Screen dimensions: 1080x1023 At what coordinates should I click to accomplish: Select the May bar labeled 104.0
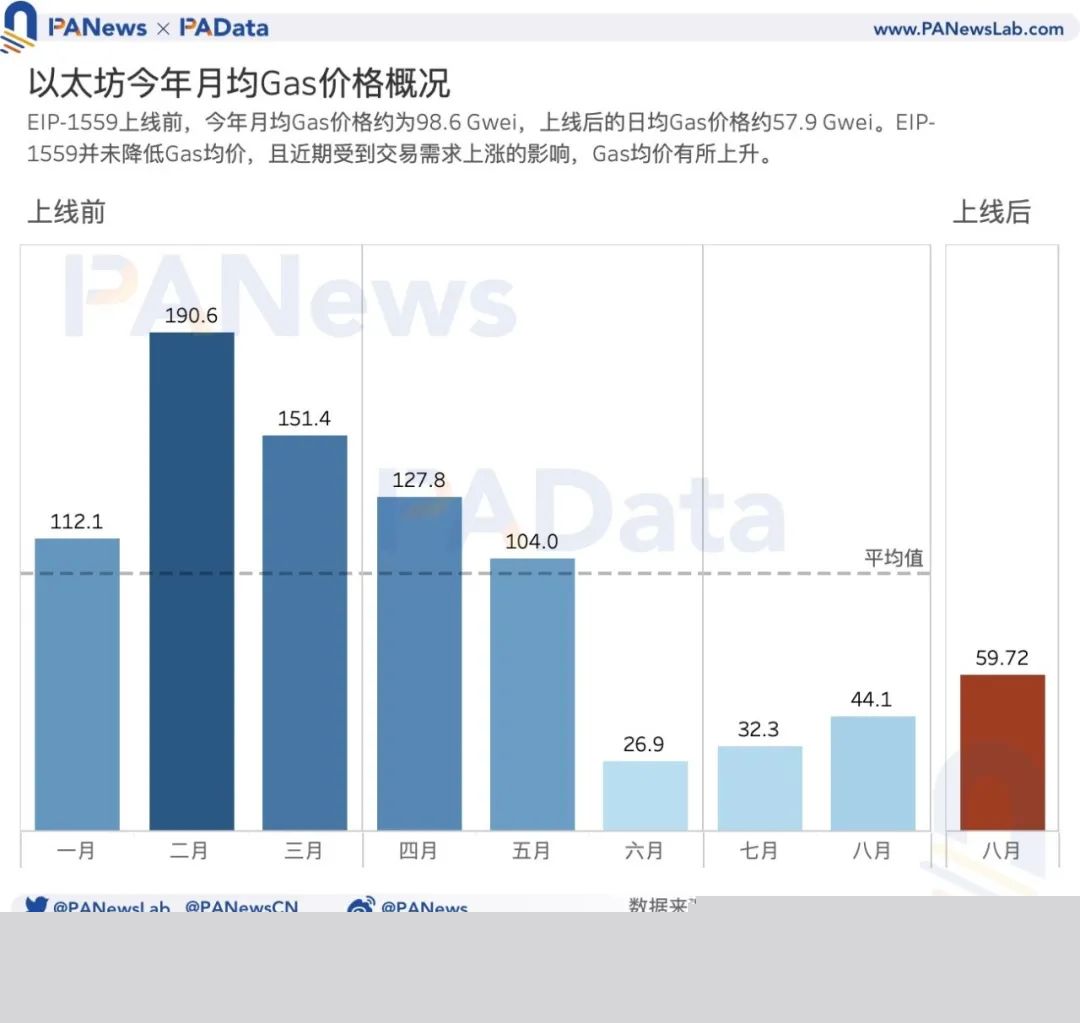(532, 694)
